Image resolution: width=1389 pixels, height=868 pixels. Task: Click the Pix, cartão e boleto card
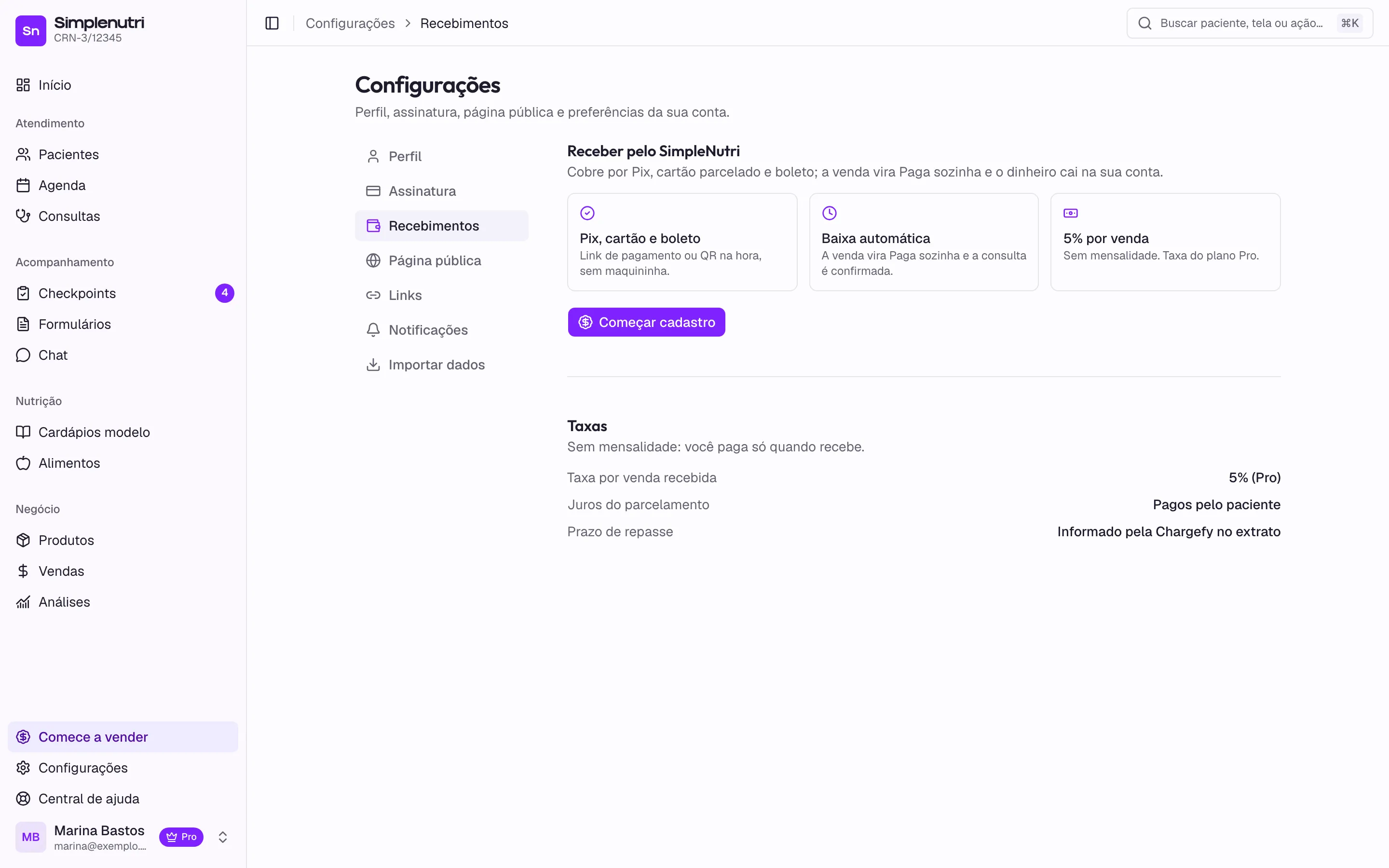coord(682,242)
